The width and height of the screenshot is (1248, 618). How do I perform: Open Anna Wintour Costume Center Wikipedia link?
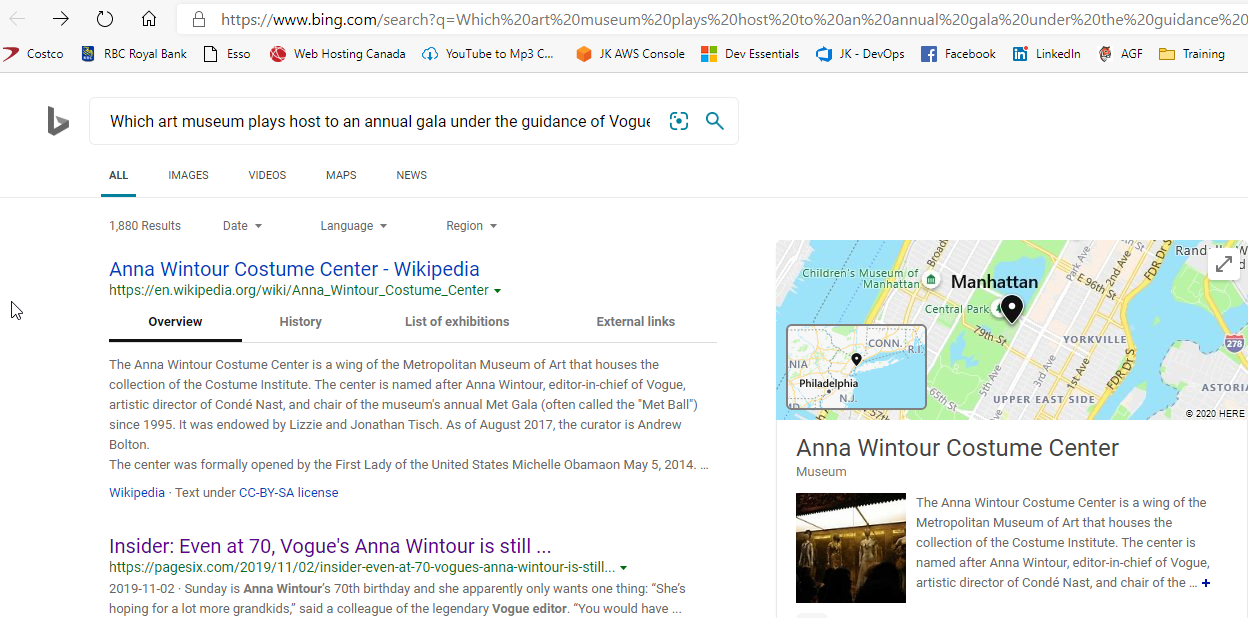coord(294,269)
